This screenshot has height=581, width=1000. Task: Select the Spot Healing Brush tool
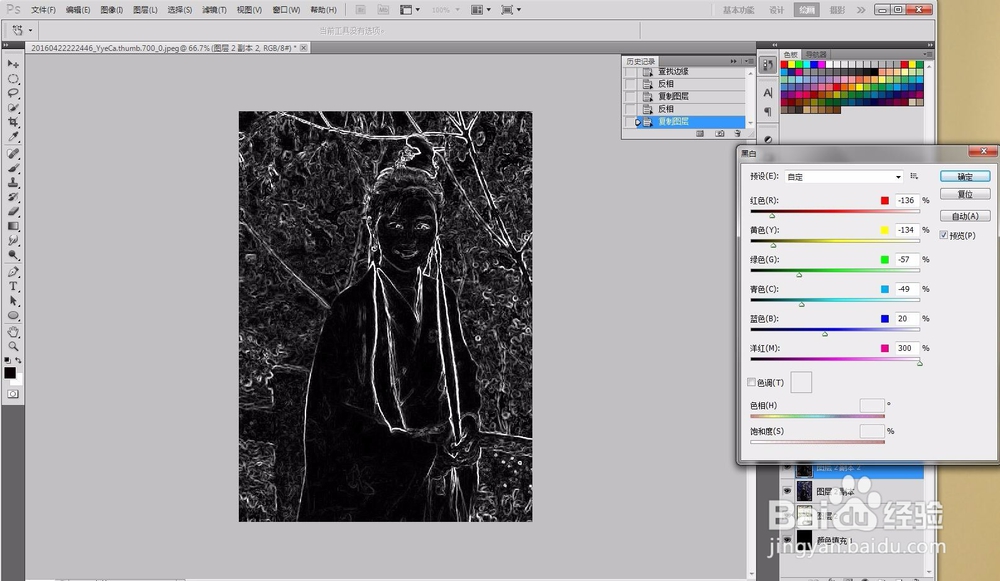[x=13, y=154]
